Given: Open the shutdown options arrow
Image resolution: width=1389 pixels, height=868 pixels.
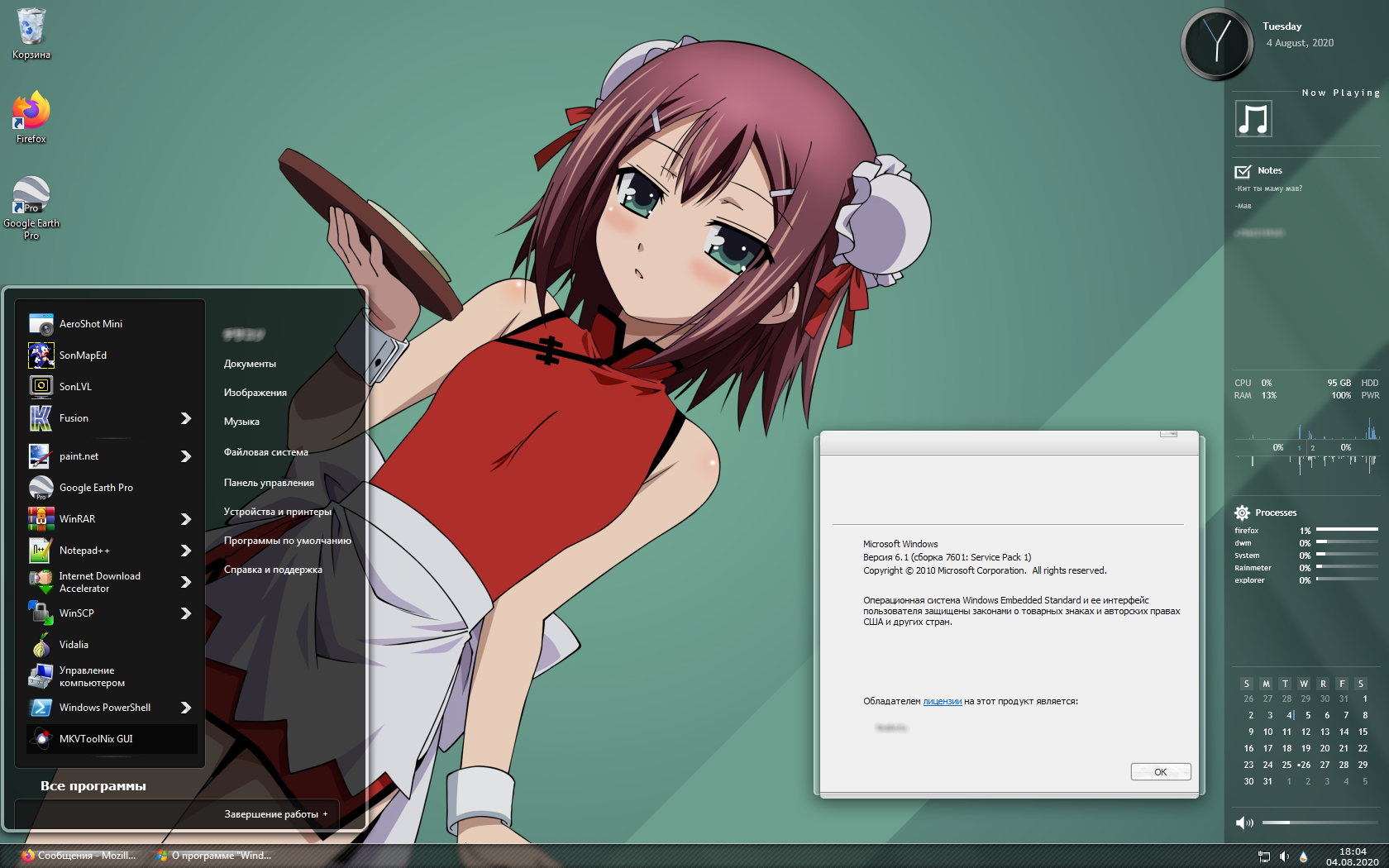Looking at the screenshot, I should click(x=326, y=814).
